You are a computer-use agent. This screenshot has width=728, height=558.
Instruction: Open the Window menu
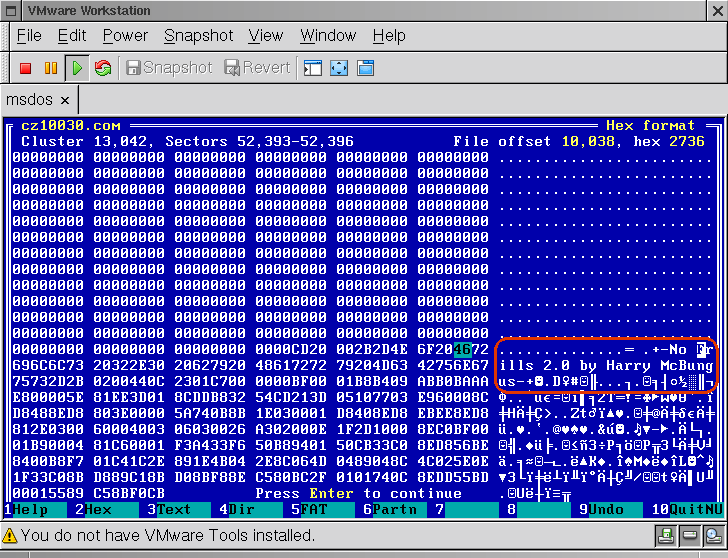(328, 36)
